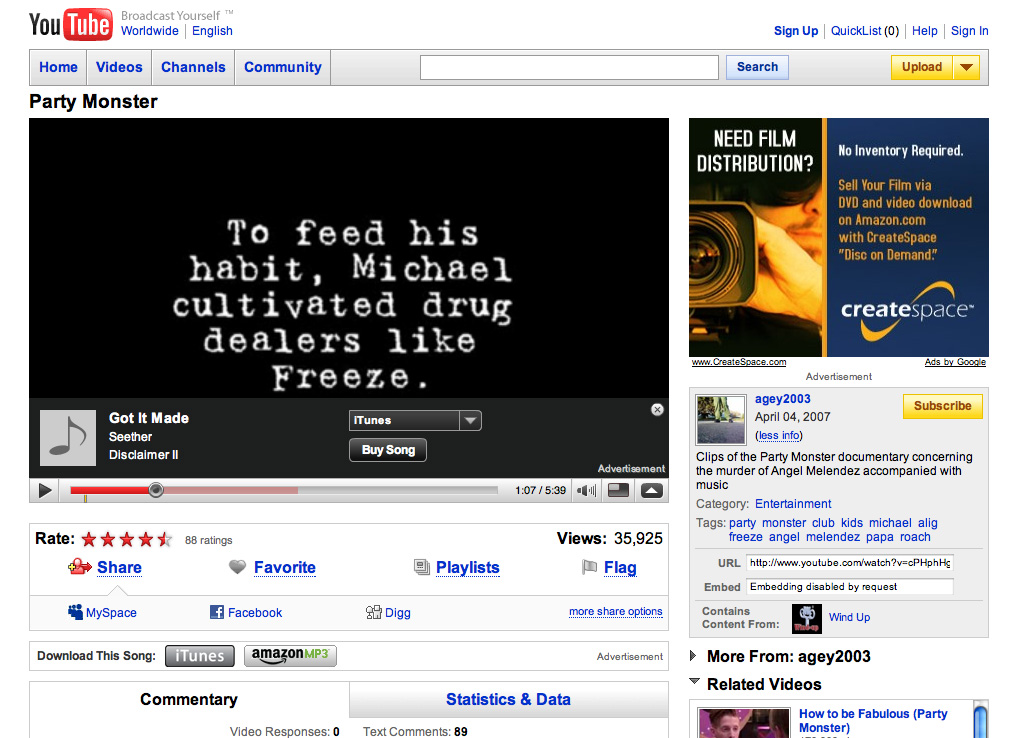The width and height of the screenshot is (1016, 738).
Task: Switch to the Commentary tab
Action: click(189, 699)
